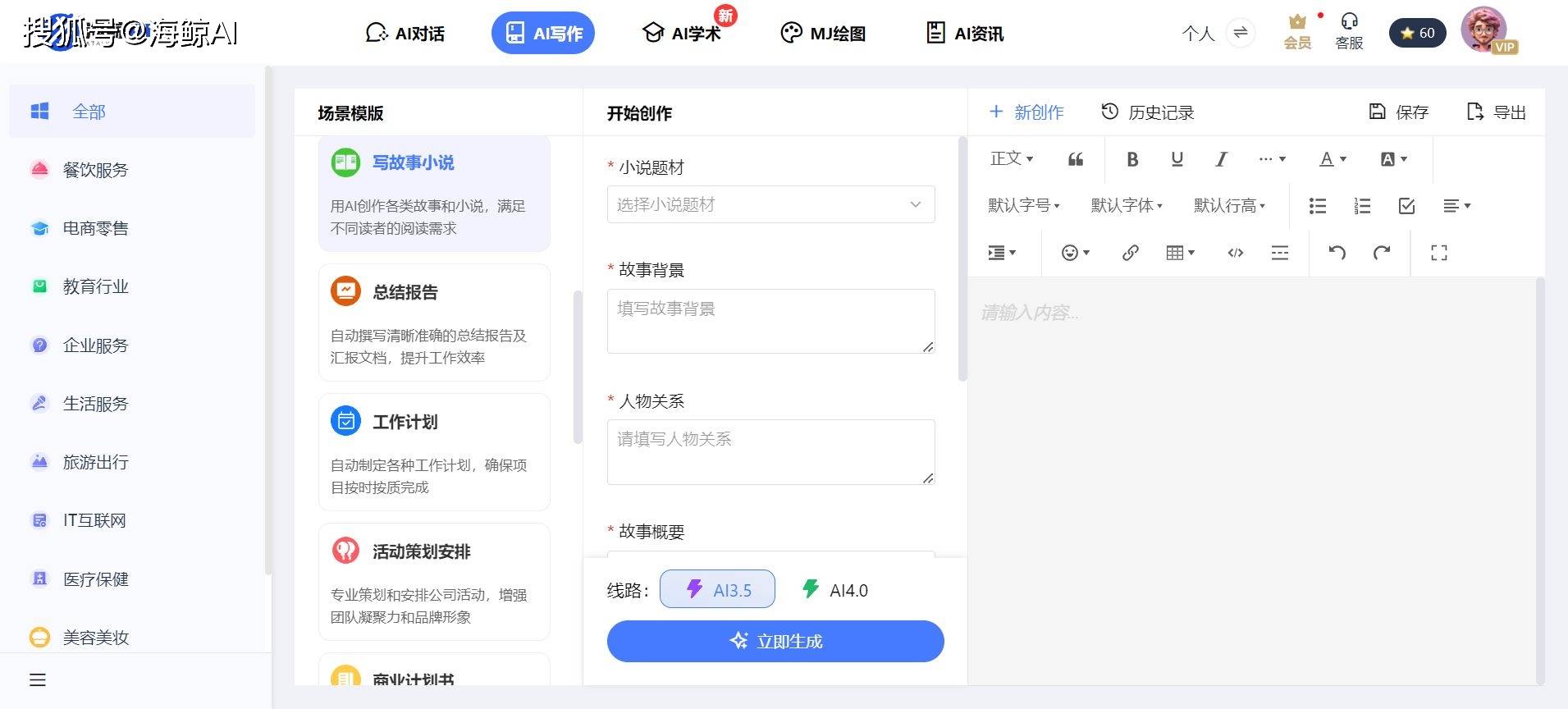Image resolution: width=1568 pixels, height=709 pixels.
Task: Open 历史记录 history records
Action: tap(1147, 112)
